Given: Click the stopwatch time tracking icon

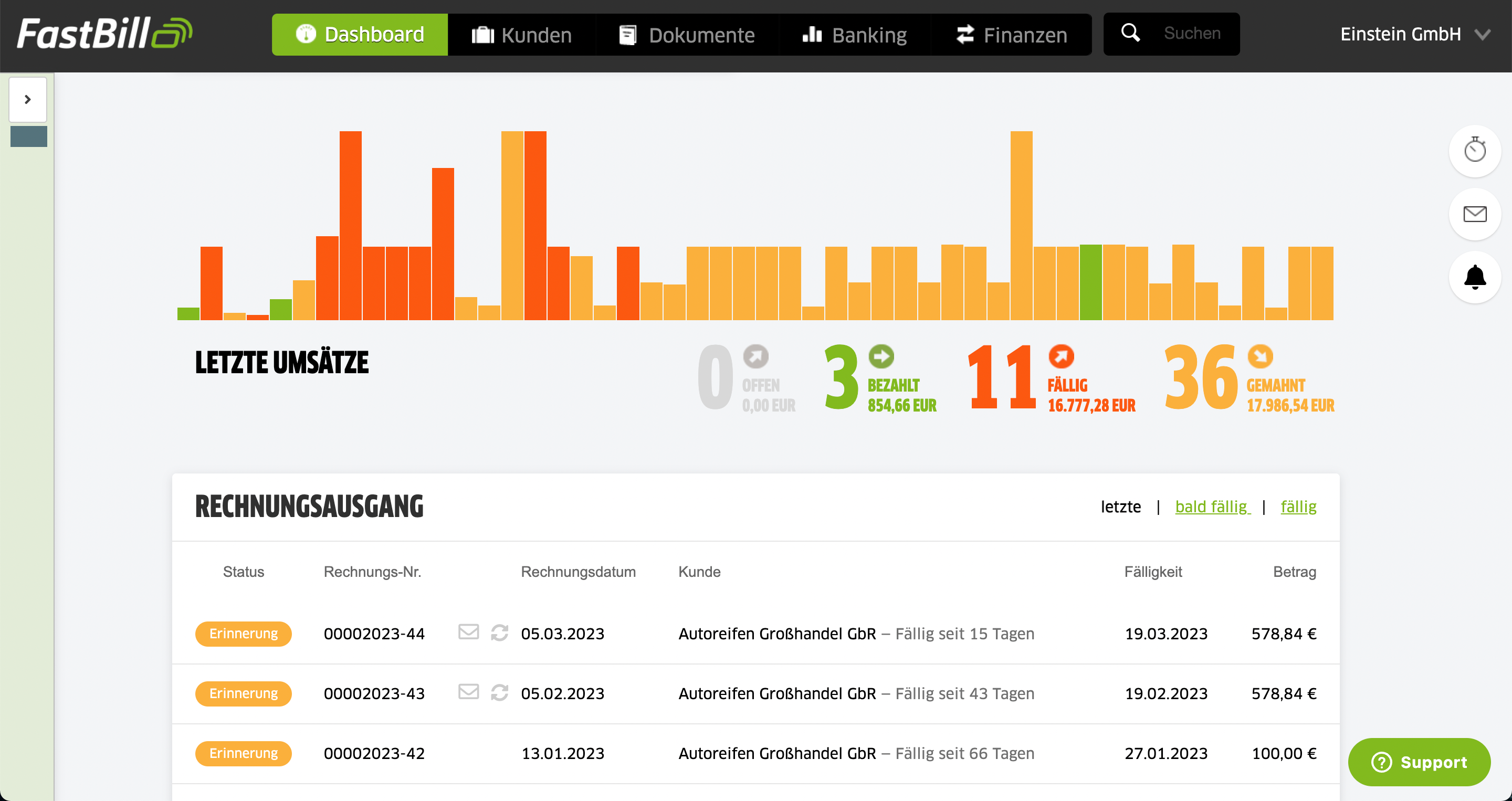Looking at the screenshot, I should click(x=1474, y=151).
